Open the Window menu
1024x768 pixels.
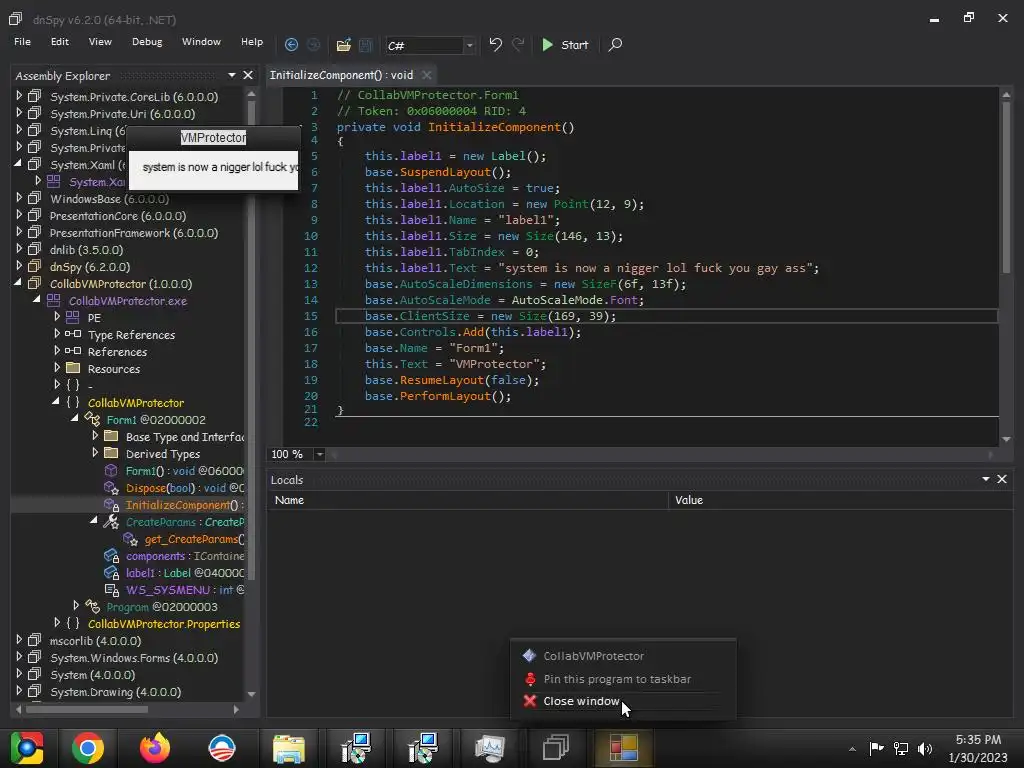(x=201, y=41)
